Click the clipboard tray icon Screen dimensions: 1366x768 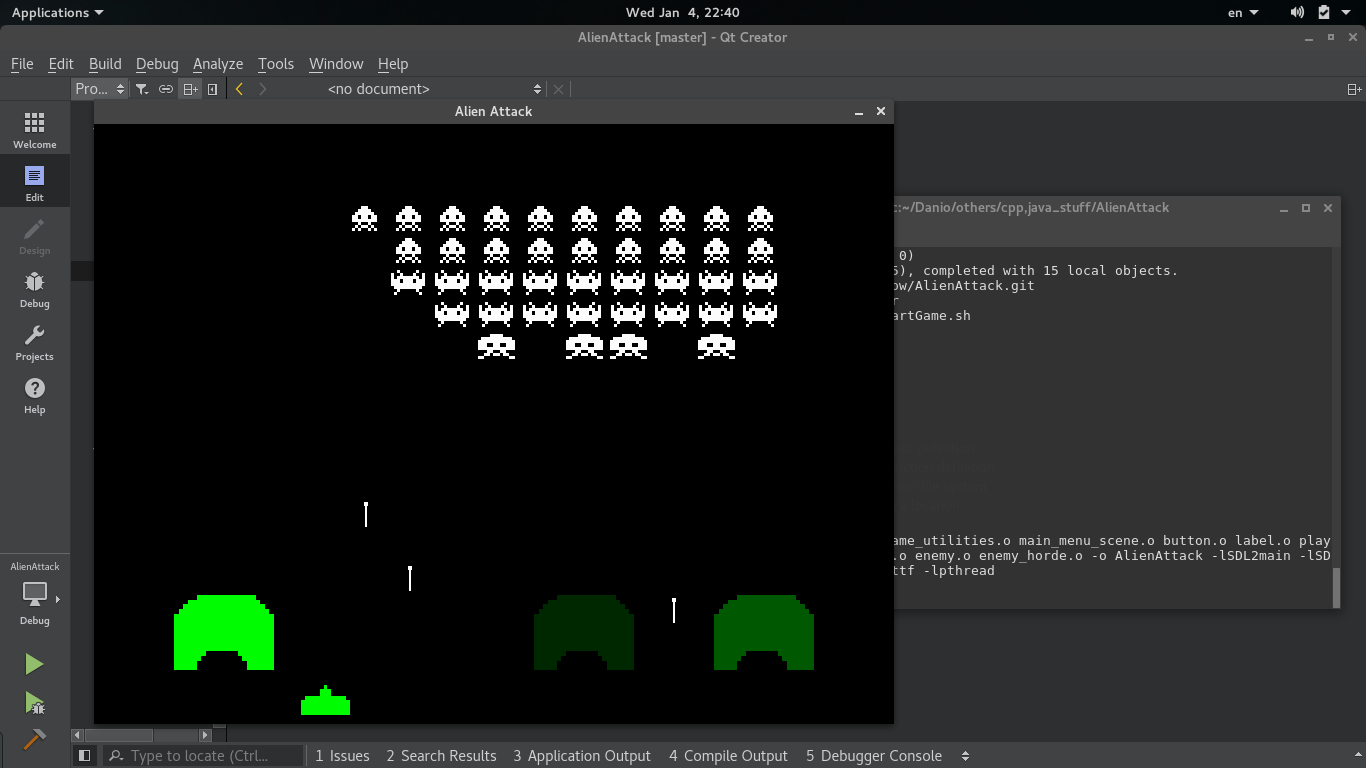1323,12
